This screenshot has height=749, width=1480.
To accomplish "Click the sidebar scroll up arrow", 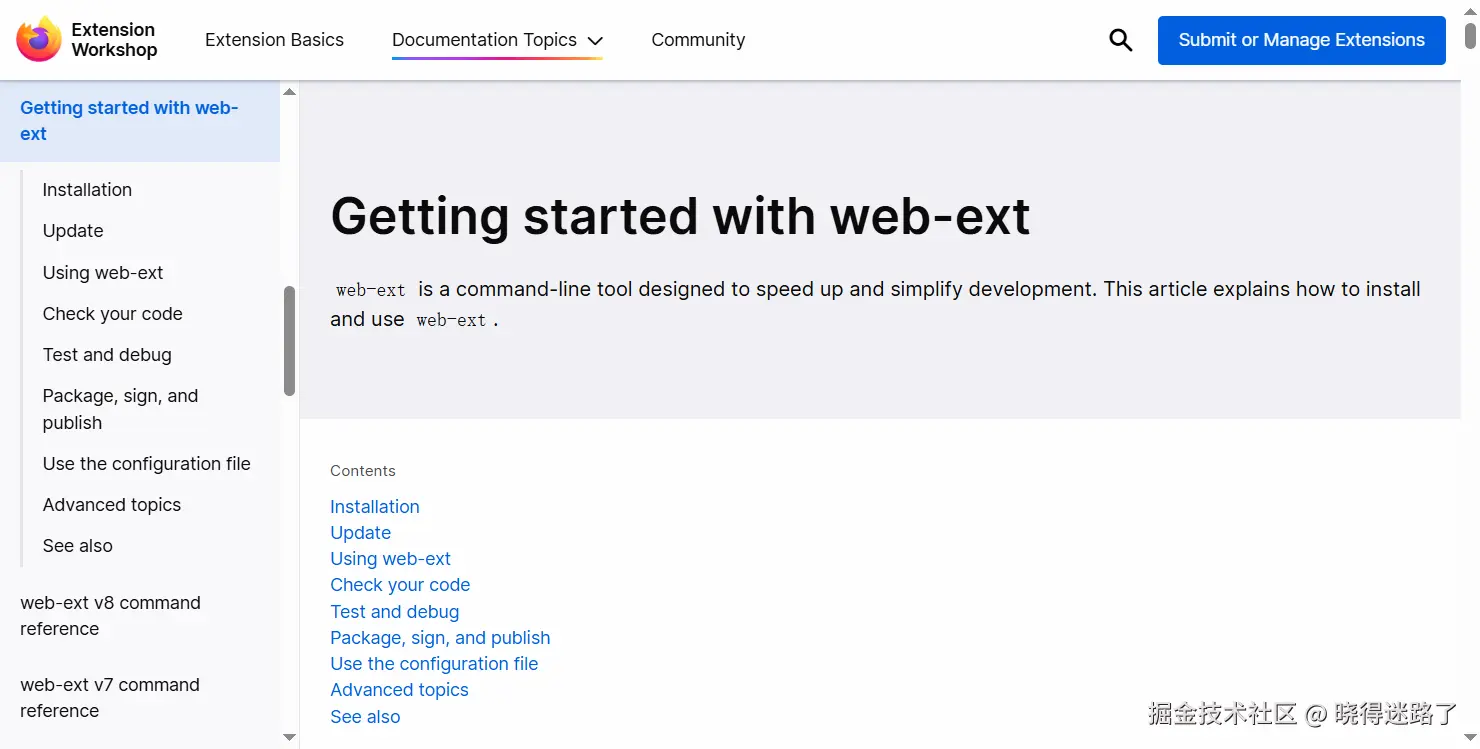I will (290, 92).
